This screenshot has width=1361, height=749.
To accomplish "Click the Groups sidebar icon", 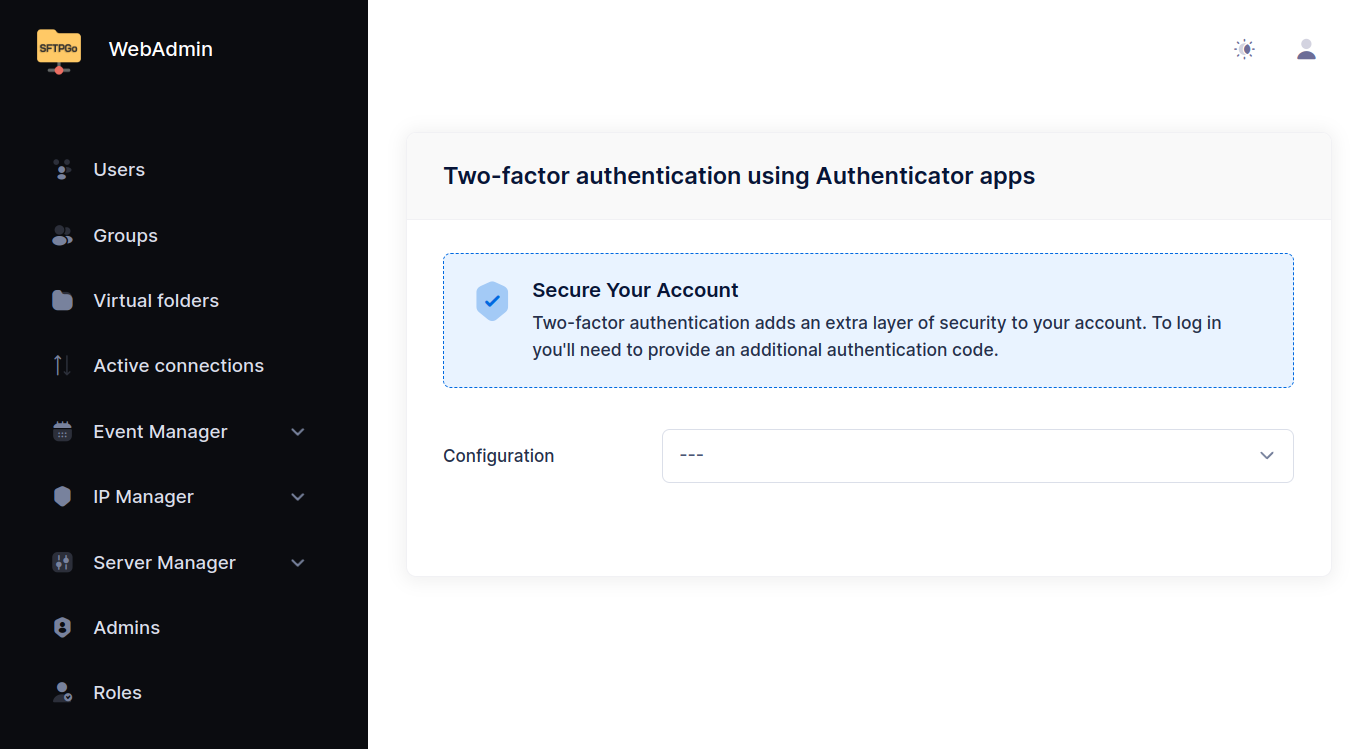I will 62,236.
